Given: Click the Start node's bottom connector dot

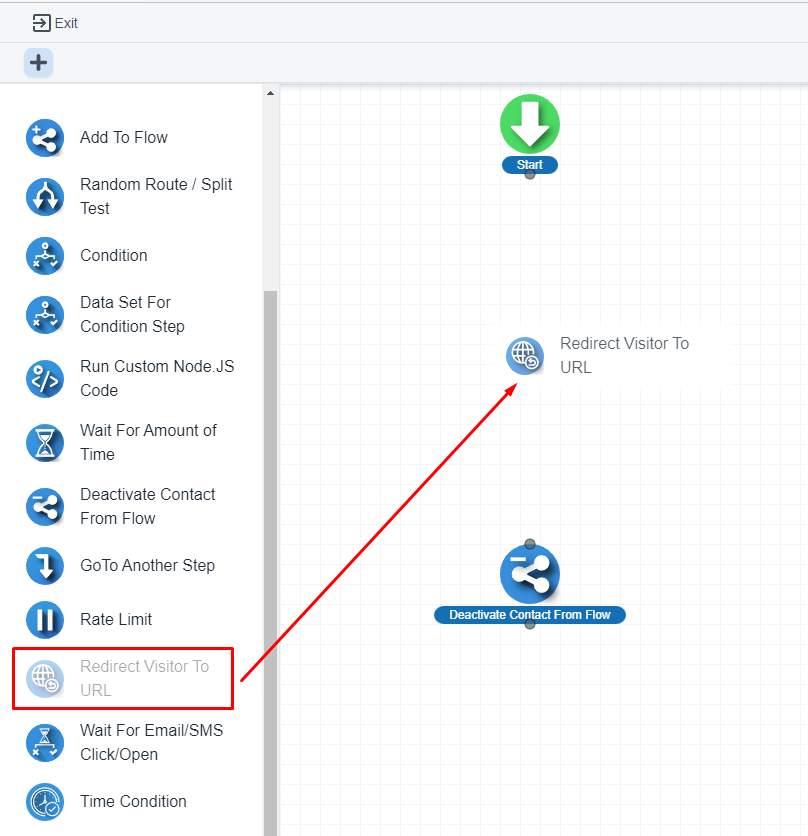Looking at the screenshot, I should pos(530,175).
